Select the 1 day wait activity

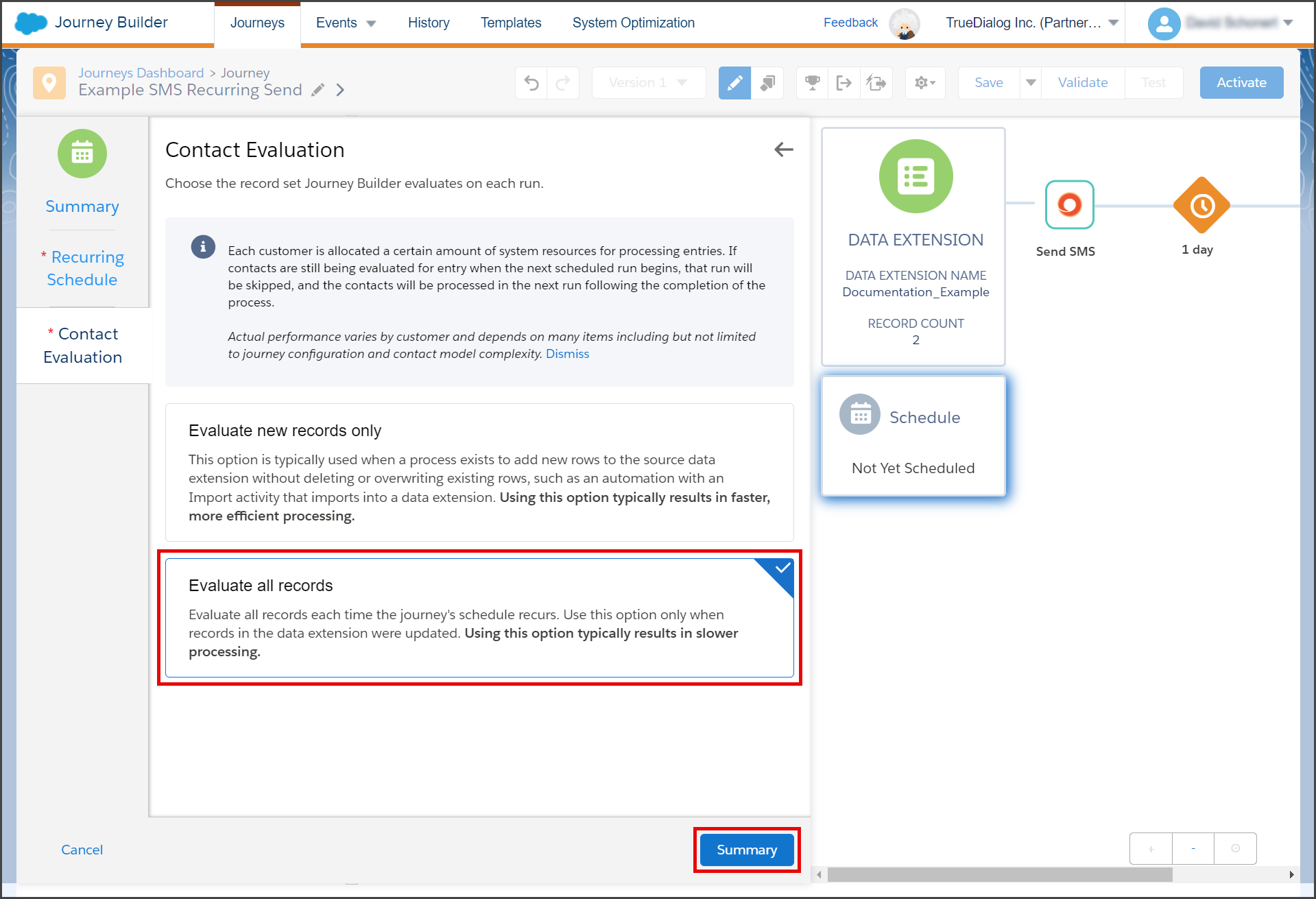(x=1201, y=205)
